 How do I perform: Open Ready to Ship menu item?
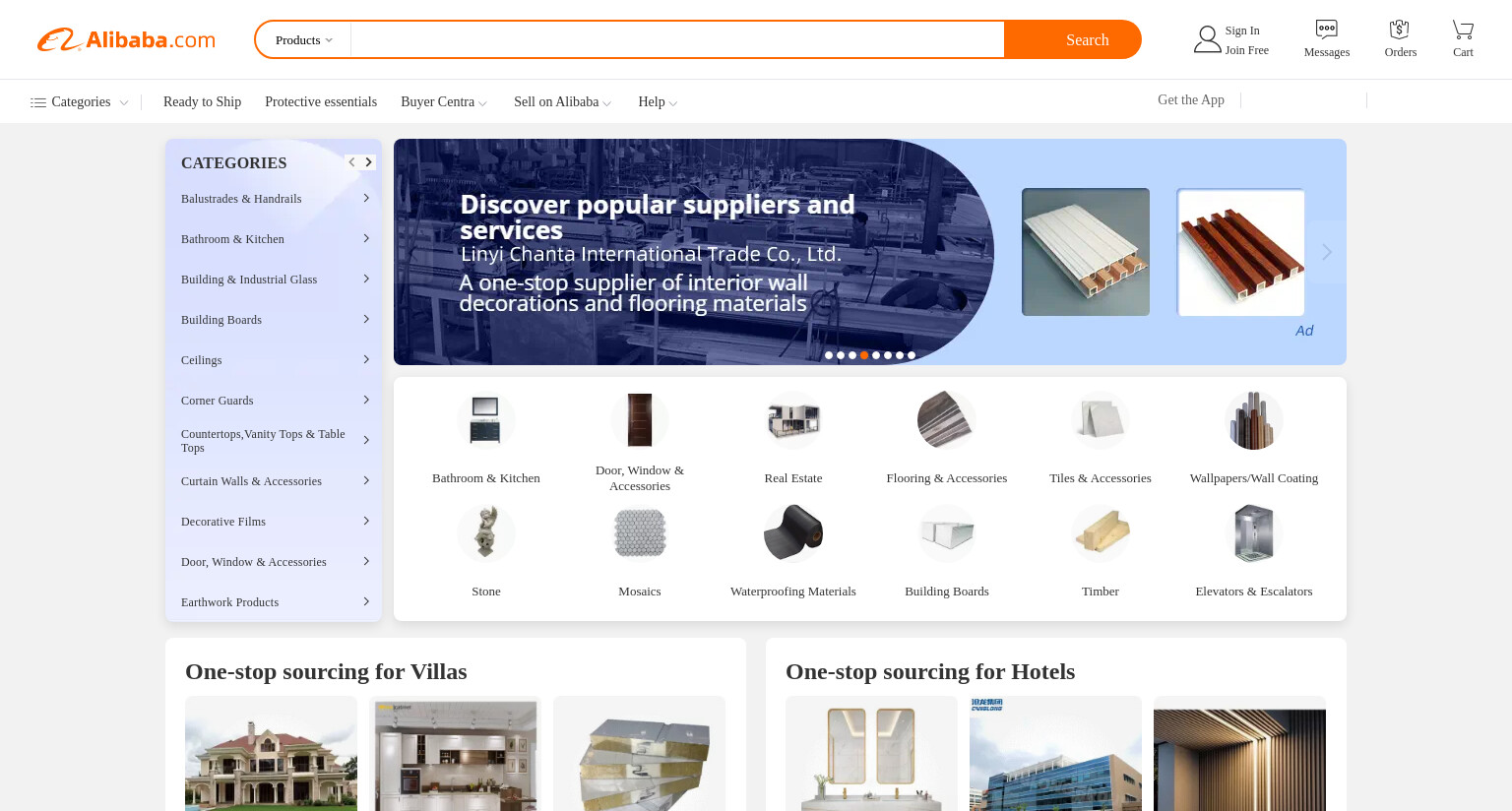tap(202, 102)
